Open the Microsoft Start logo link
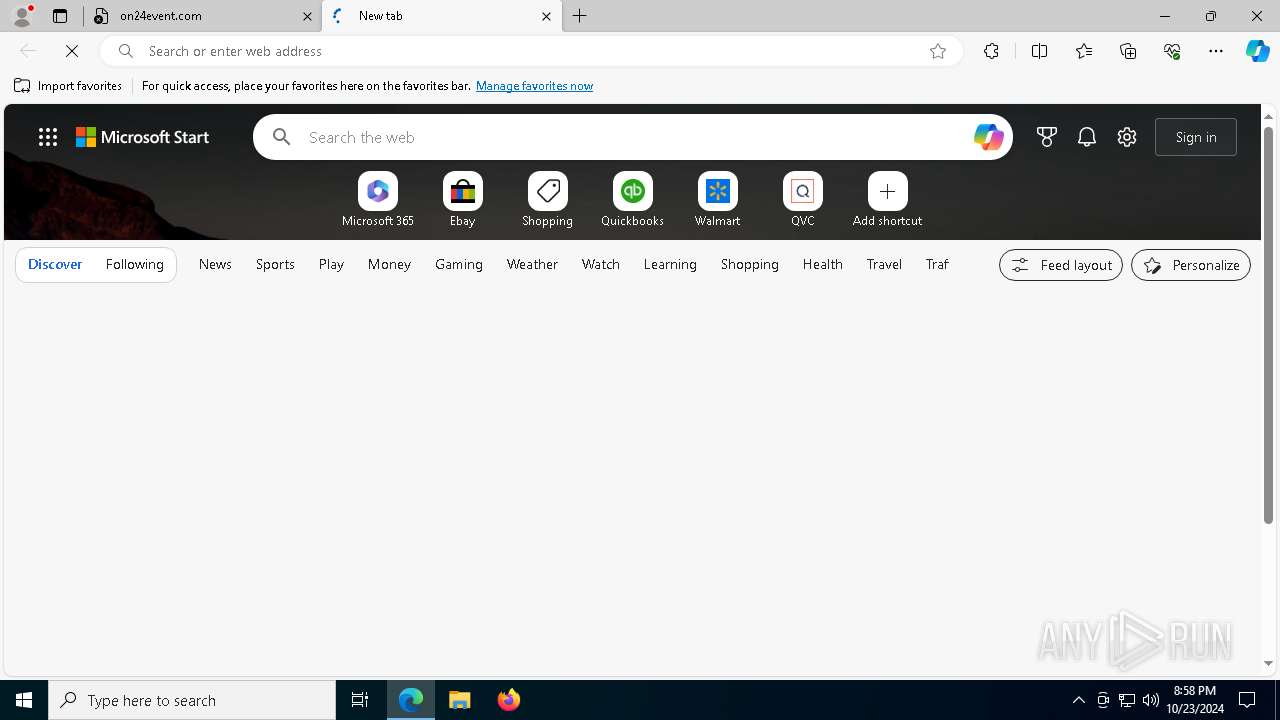 143,137
